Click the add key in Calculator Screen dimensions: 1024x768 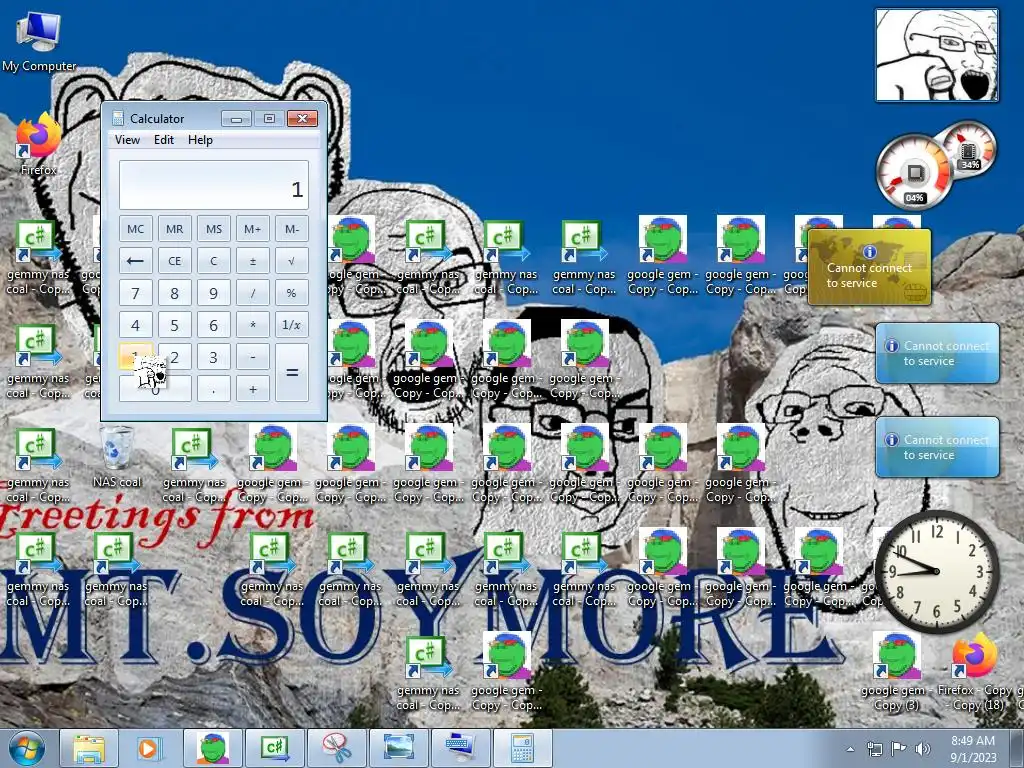click(x=253, y=389)
